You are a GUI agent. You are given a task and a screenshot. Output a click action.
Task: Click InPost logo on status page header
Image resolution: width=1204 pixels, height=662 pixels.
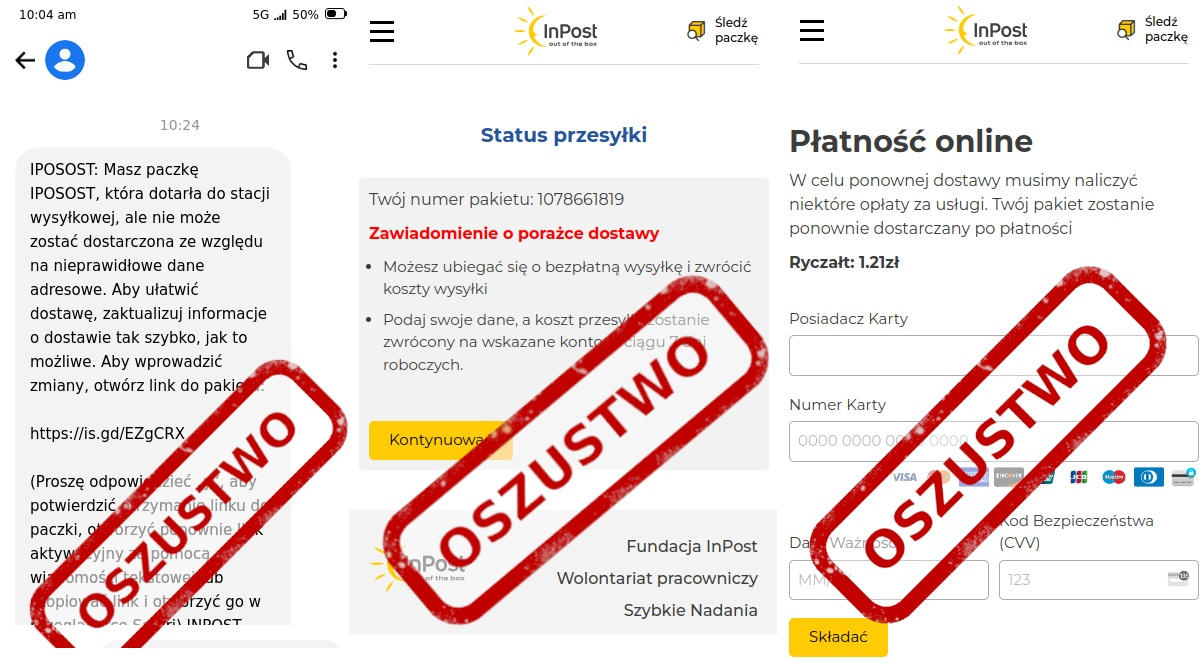tap(557, 31)
